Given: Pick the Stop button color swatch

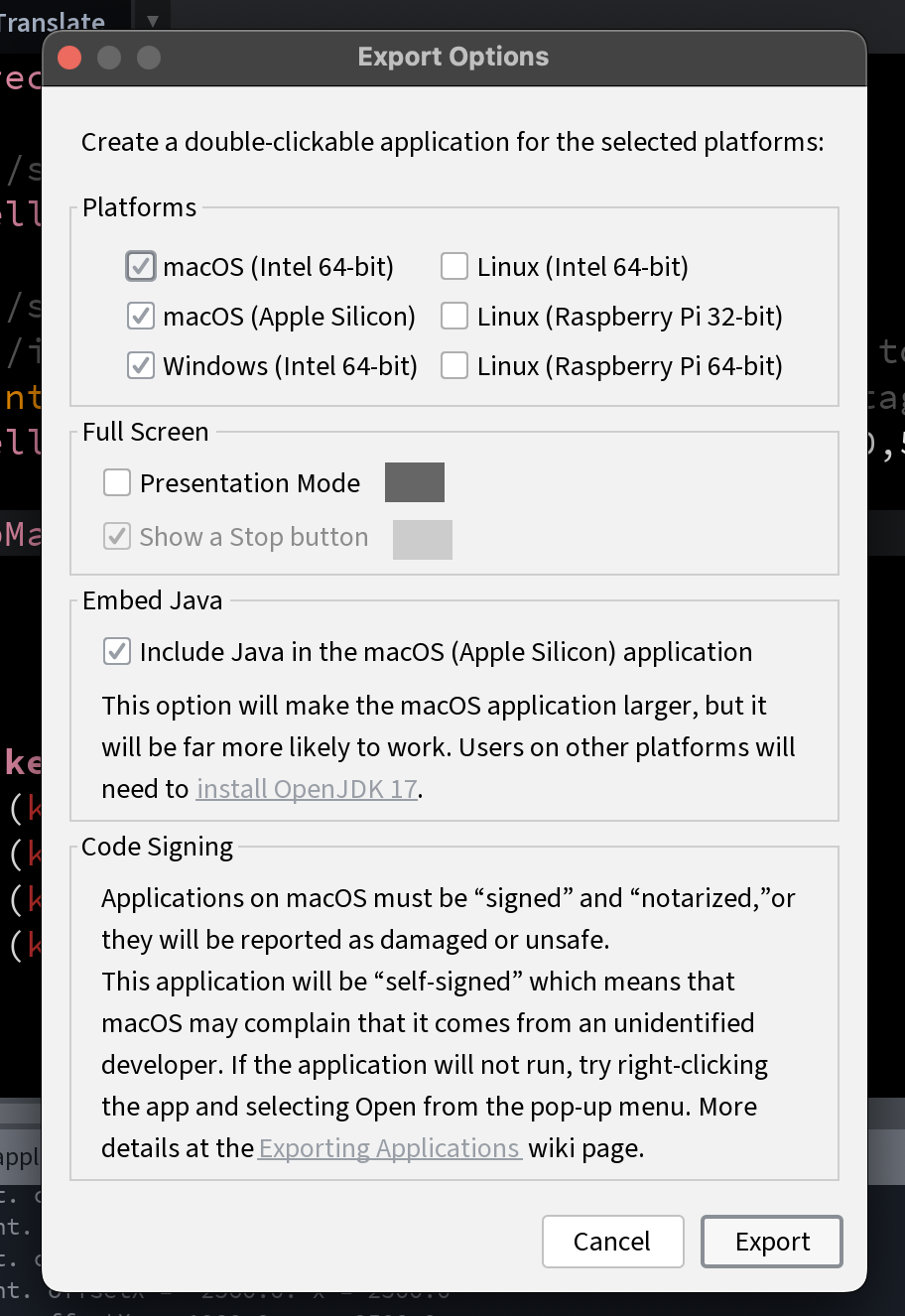Looking at the screenshot, I should click(423, 540).
